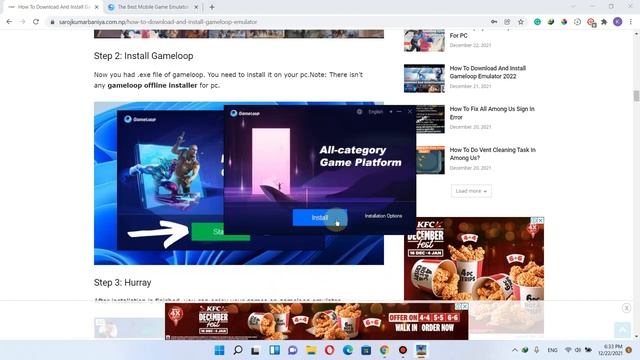This screenshot has width=640, height=360.
Task: Bookmark this page with the star icon
Action: point(521,22)
